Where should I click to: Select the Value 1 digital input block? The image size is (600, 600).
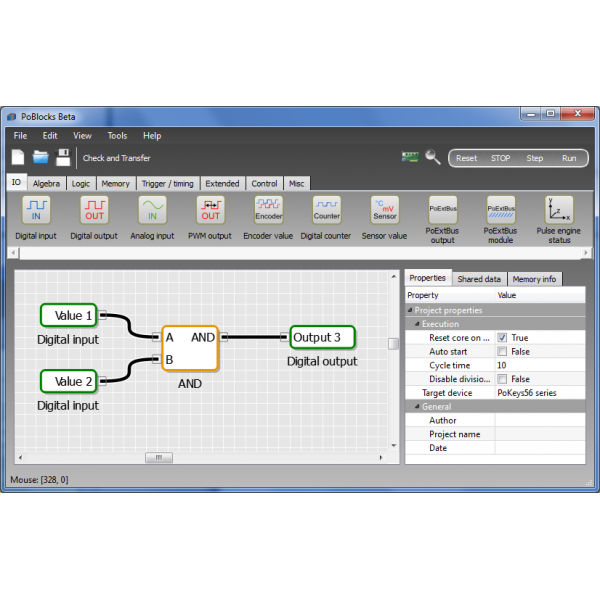point(69,315)
